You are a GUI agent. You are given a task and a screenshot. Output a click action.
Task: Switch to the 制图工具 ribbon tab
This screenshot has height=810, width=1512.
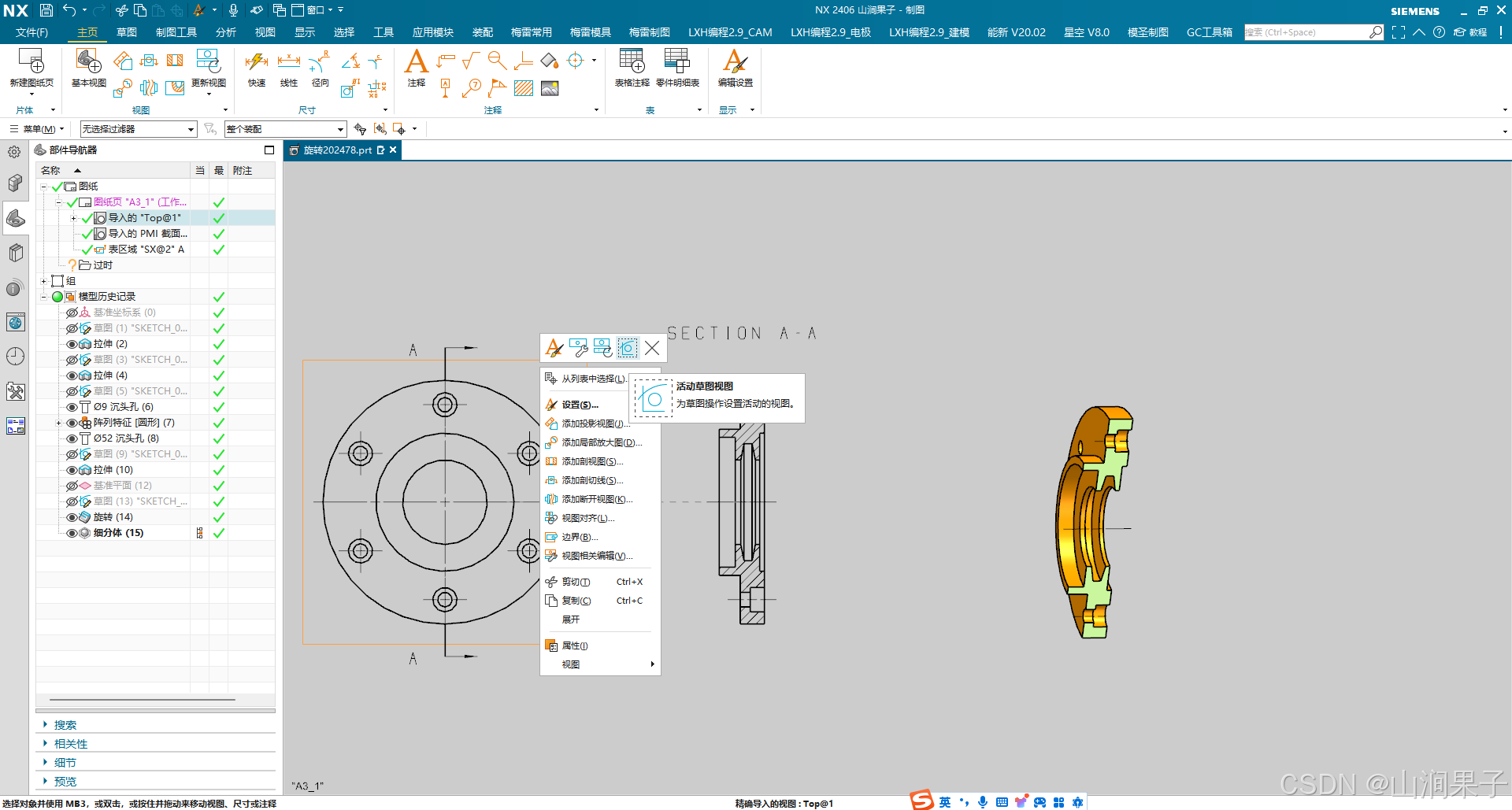click(176, 32)
